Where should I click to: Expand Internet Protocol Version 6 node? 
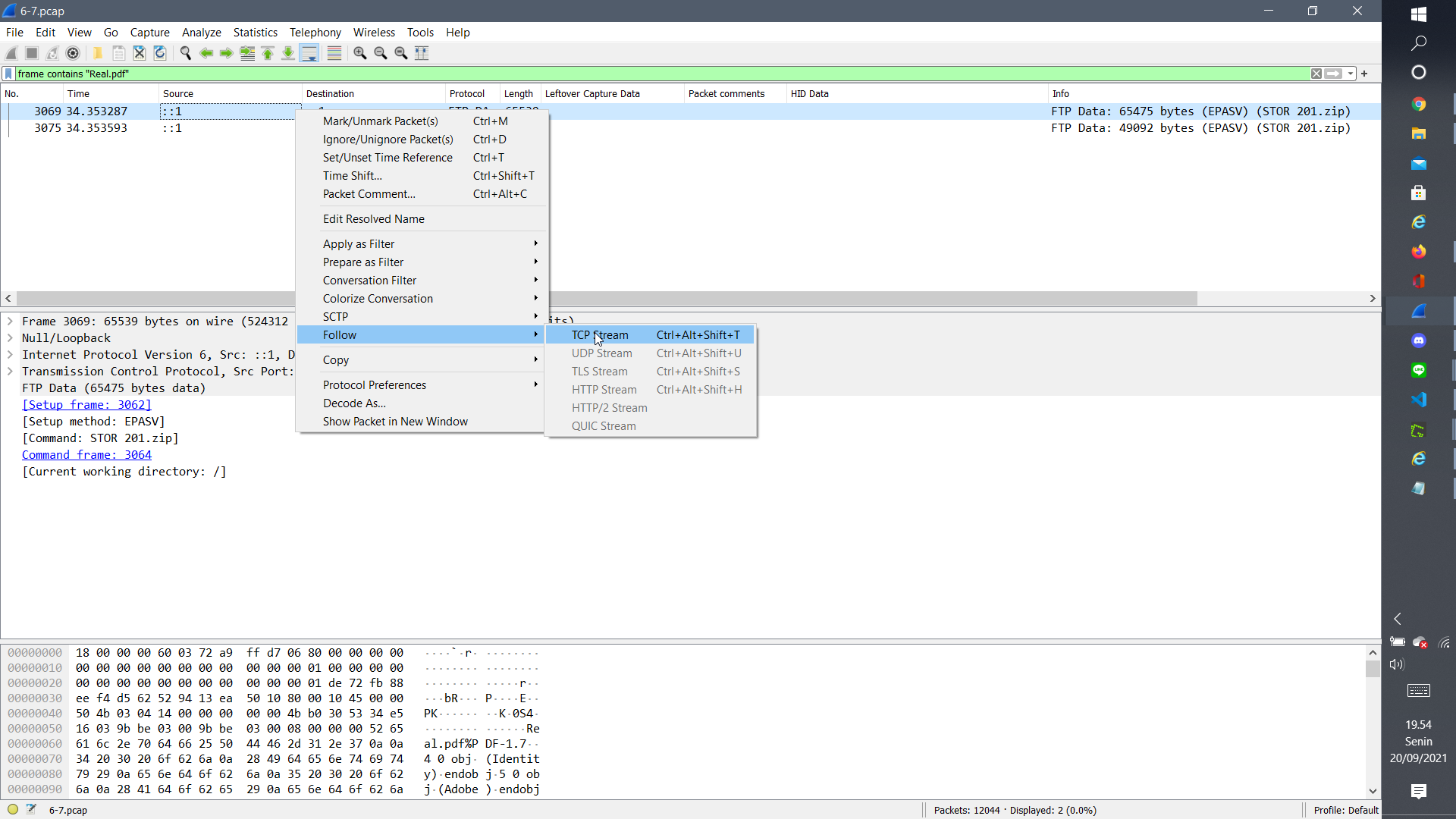coord(10,355)
